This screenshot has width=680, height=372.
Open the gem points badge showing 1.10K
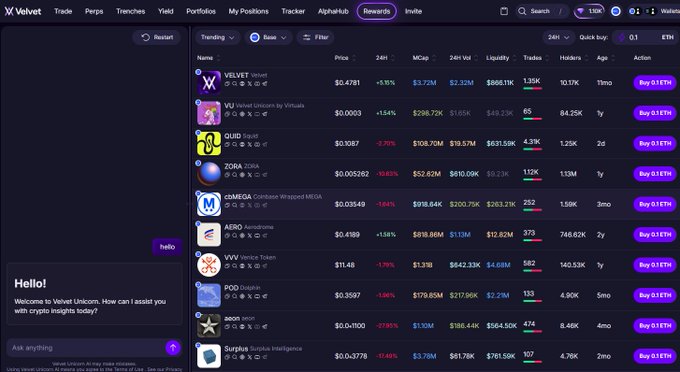[589, 11]
